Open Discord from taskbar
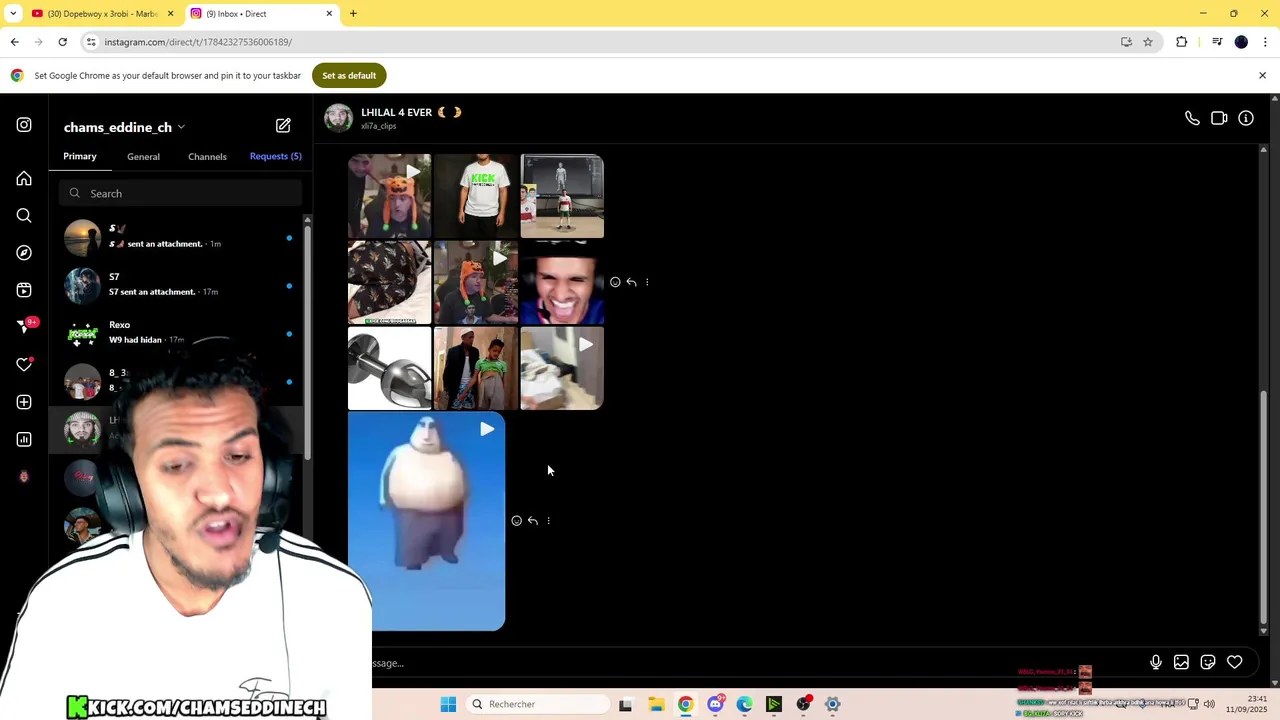This screenshot has width=1280, height=720. (715, 704)
